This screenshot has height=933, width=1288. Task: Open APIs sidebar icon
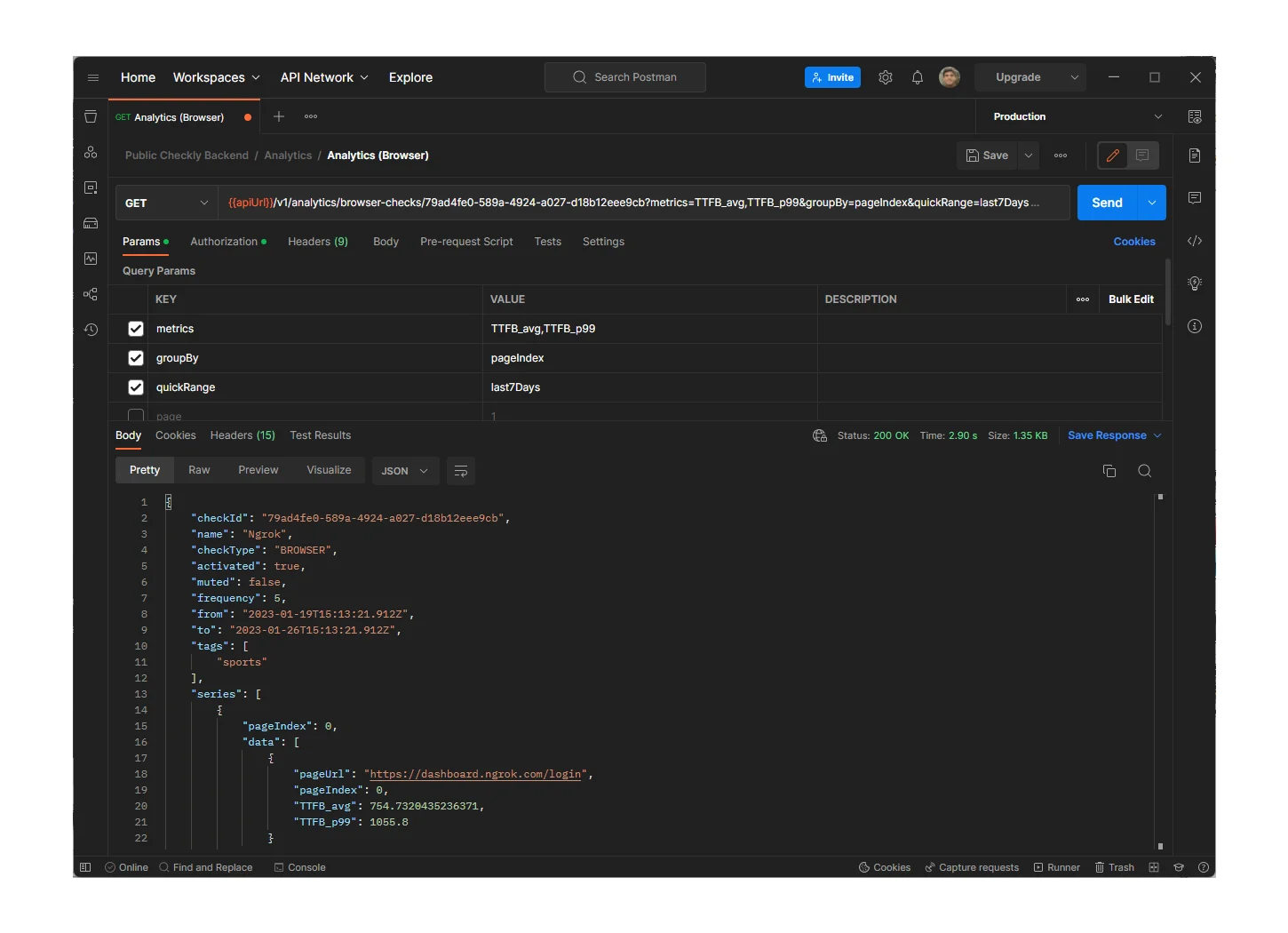tap(91, 152)
